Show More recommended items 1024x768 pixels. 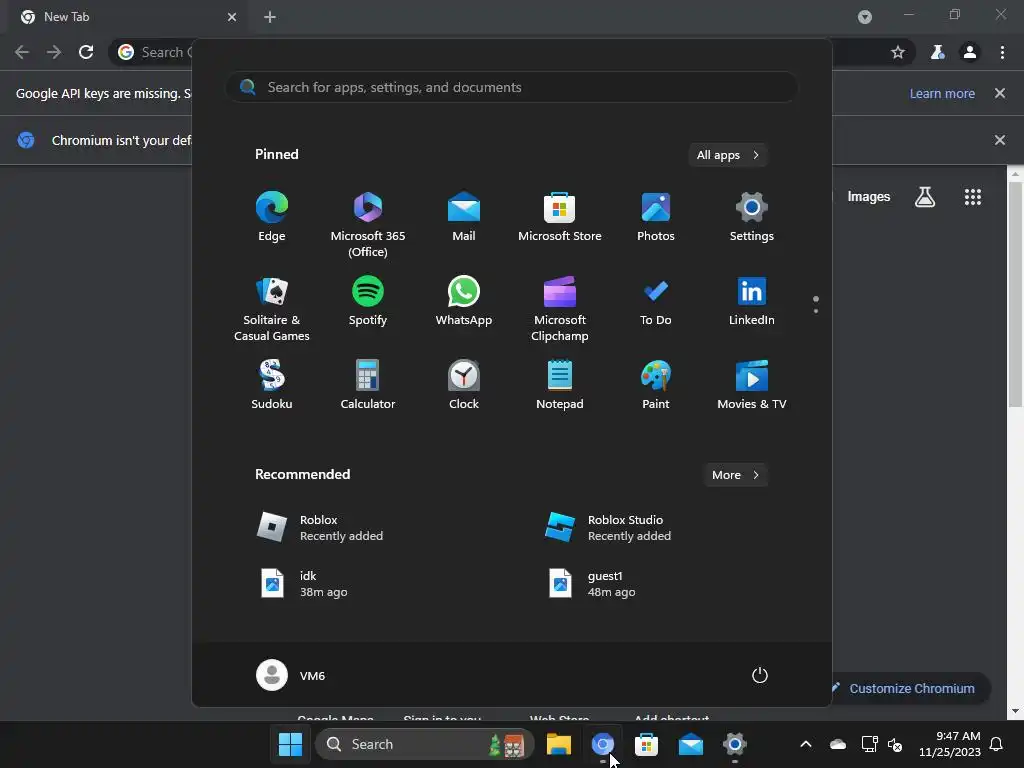(735, 475)
